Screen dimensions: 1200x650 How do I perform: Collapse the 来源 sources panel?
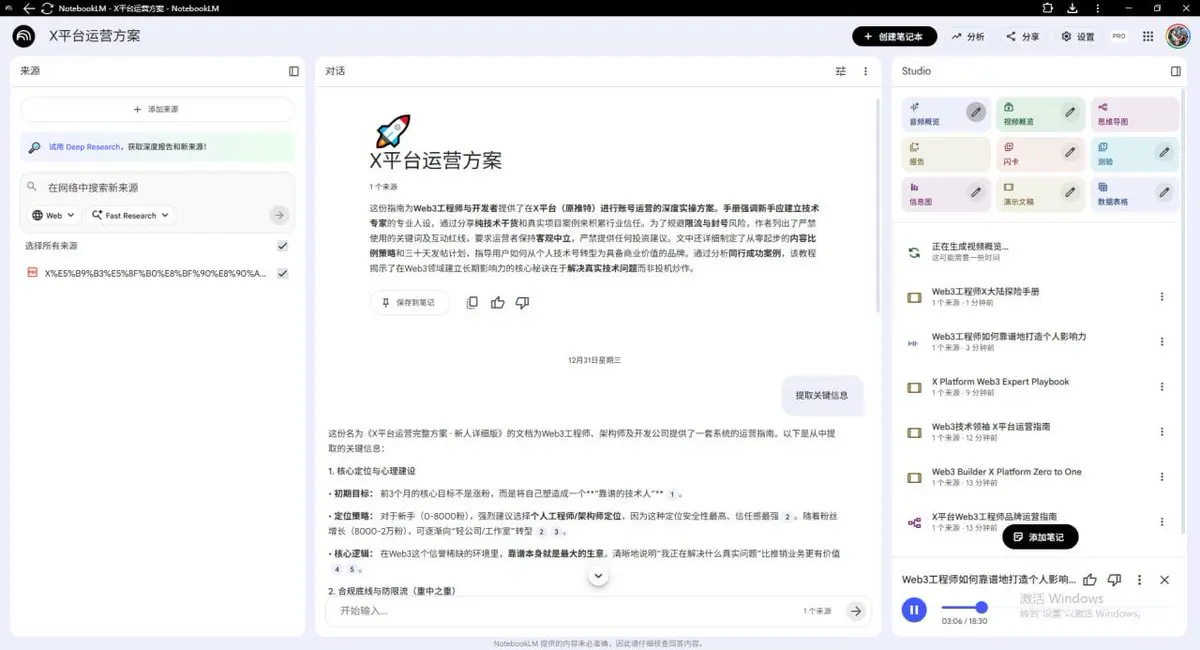[x=293, y=71]
